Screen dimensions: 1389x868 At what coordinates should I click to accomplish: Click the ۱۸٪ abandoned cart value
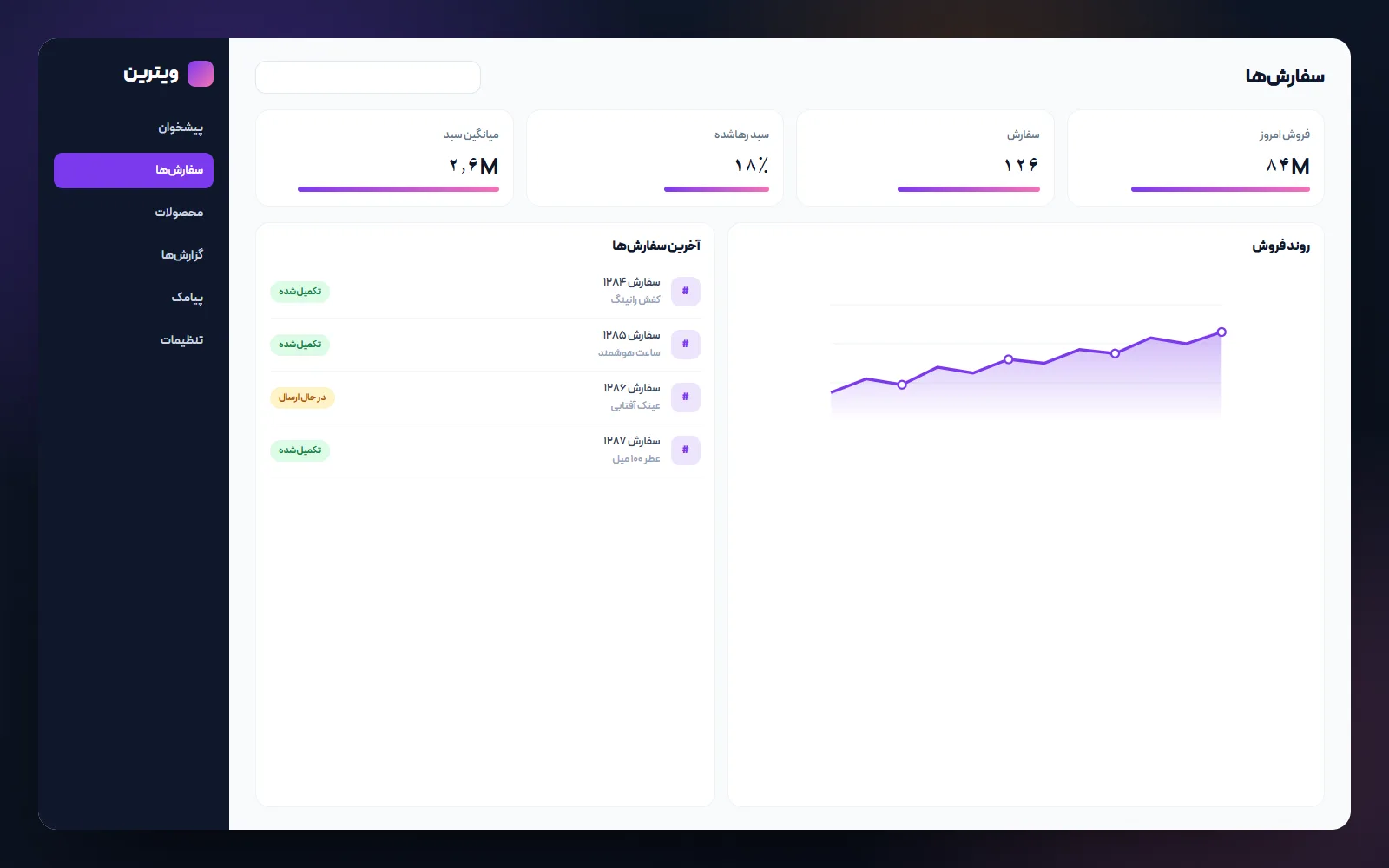[x=752, y=165]
